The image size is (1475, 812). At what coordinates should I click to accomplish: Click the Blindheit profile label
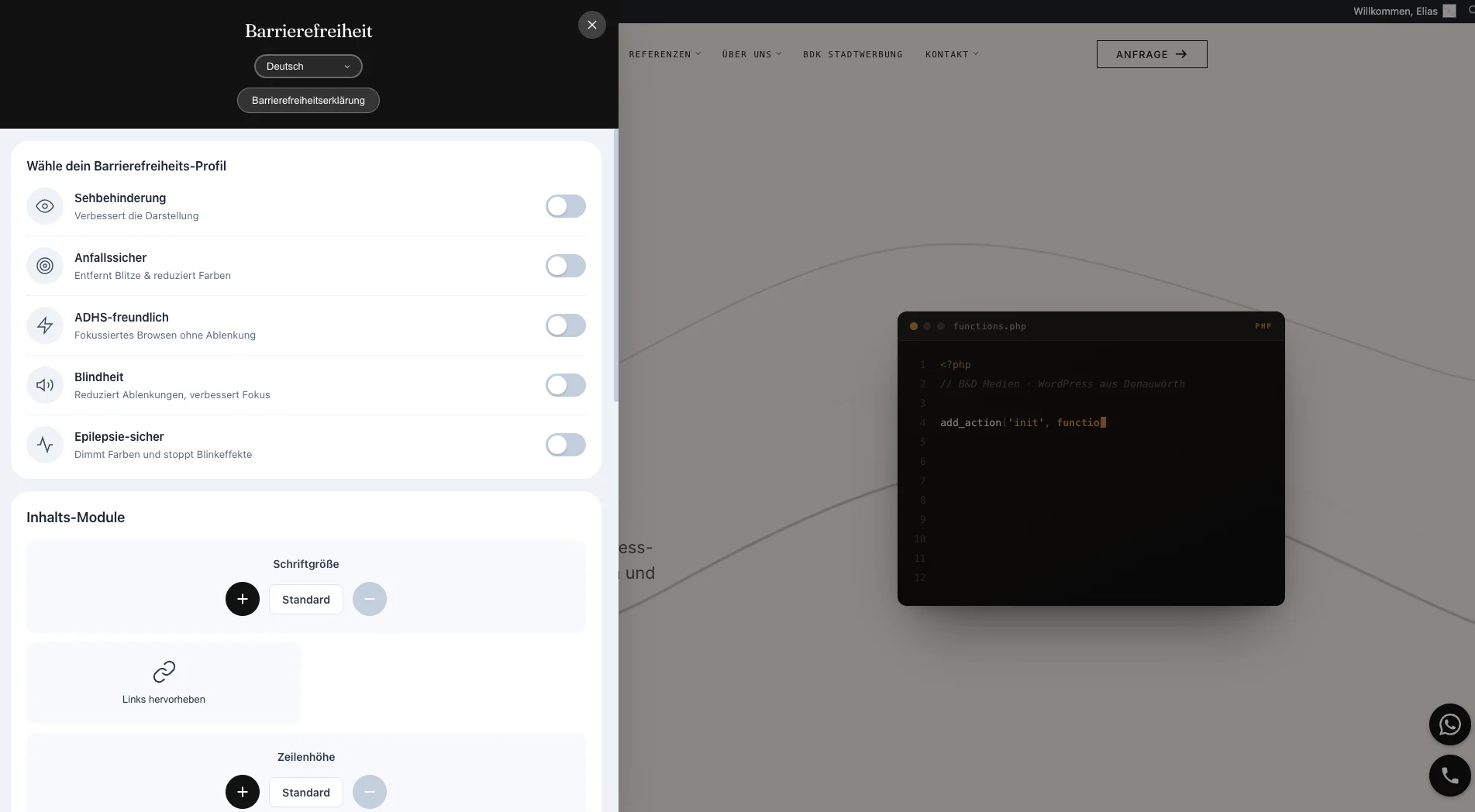point(99,377)
